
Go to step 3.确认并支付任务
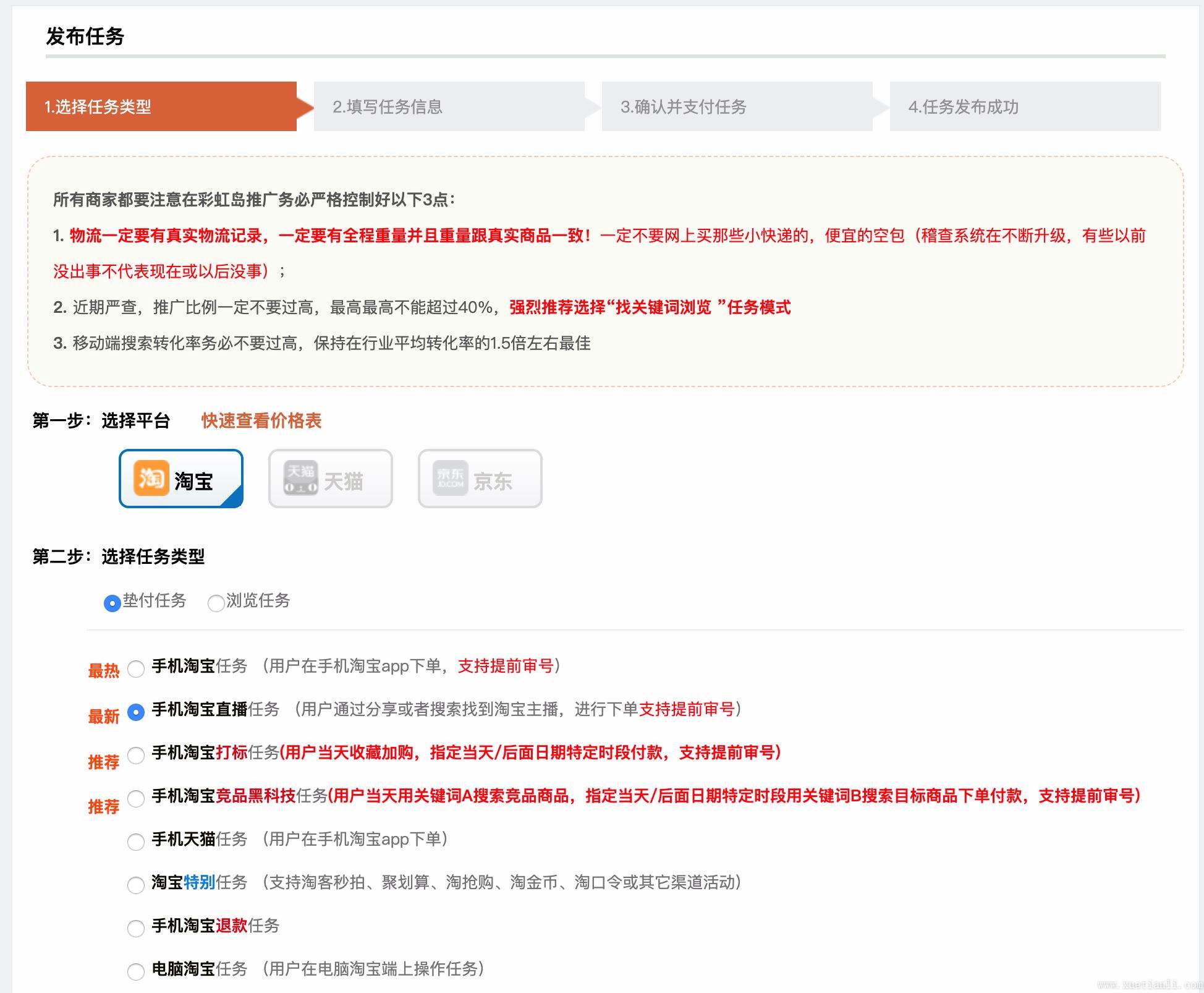pos(737,106)
